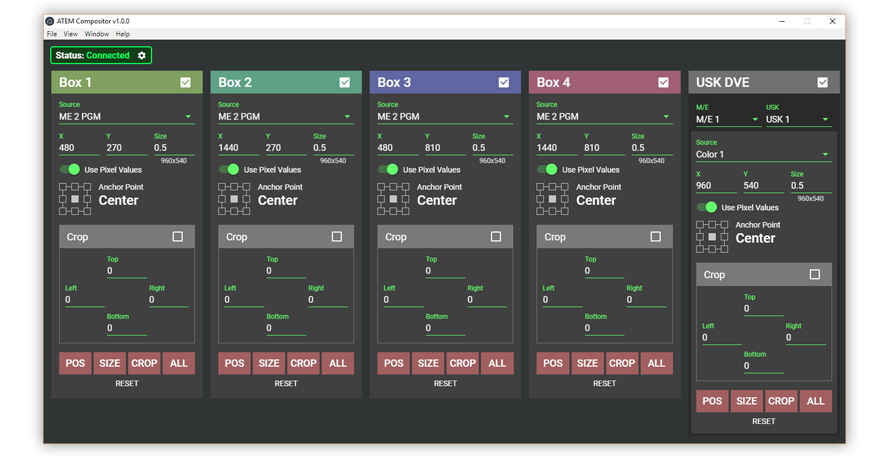Click Box 3 Crop Right field
The height and width of the screenshot is (469, 888).
487,300
